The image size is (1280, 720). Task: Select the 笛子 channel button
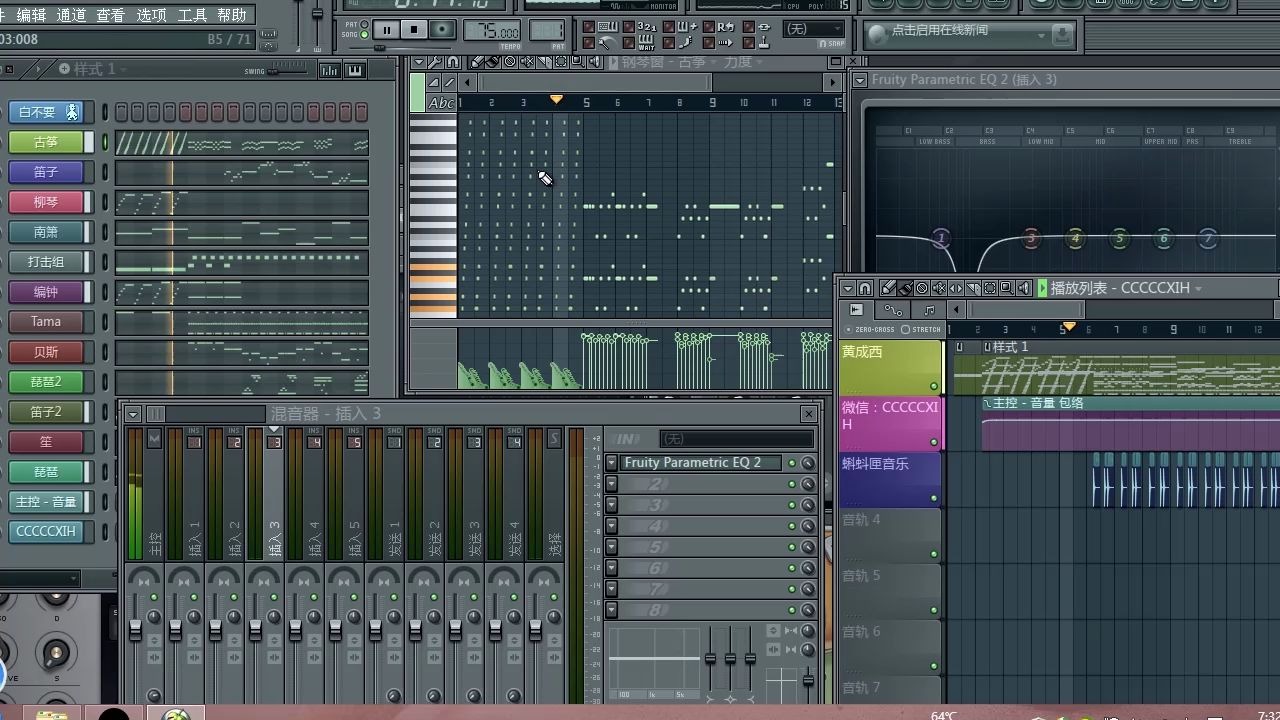point(46,172)
